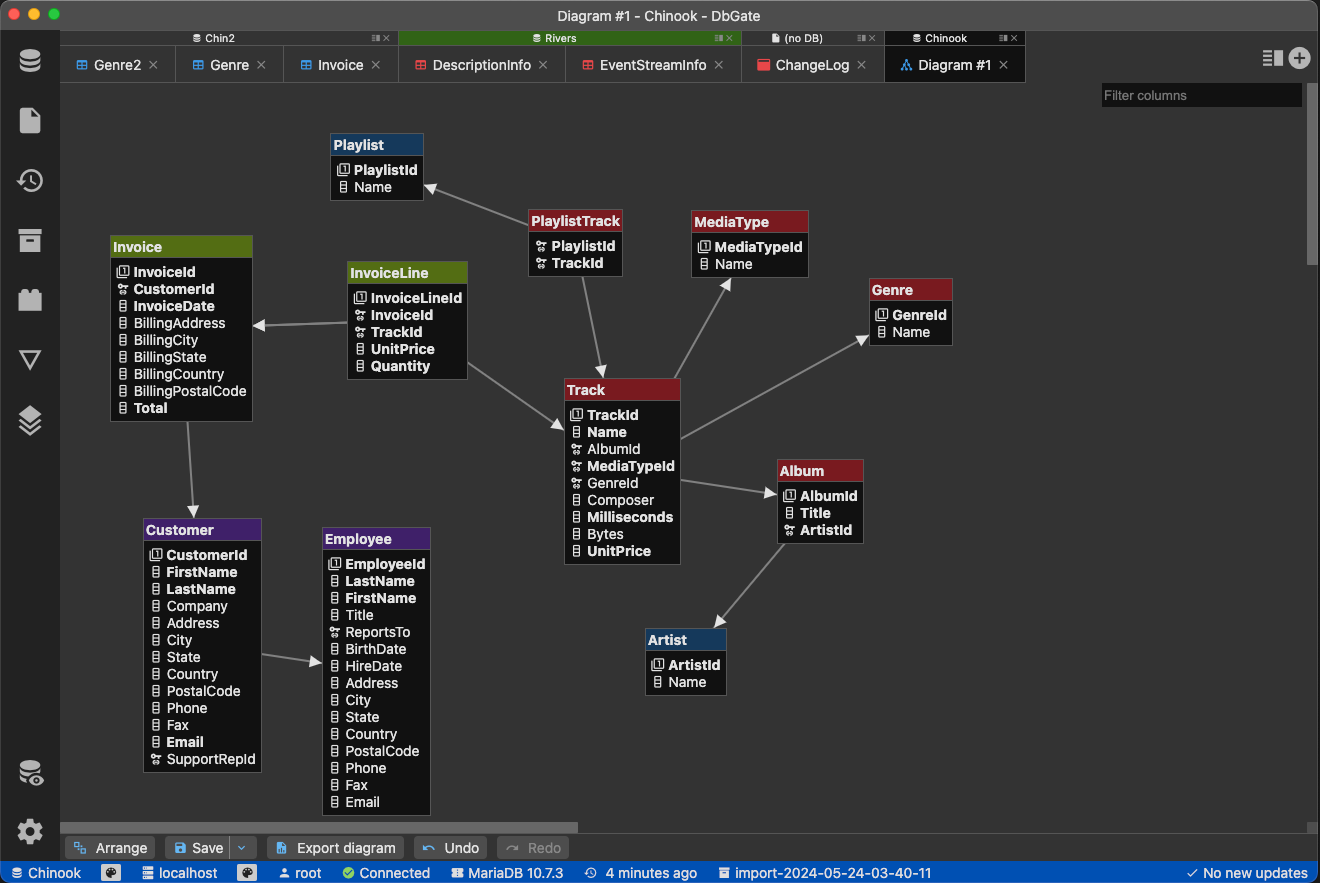Open the archive sidebar icon

pyautogui.click(x=30, y=240)
